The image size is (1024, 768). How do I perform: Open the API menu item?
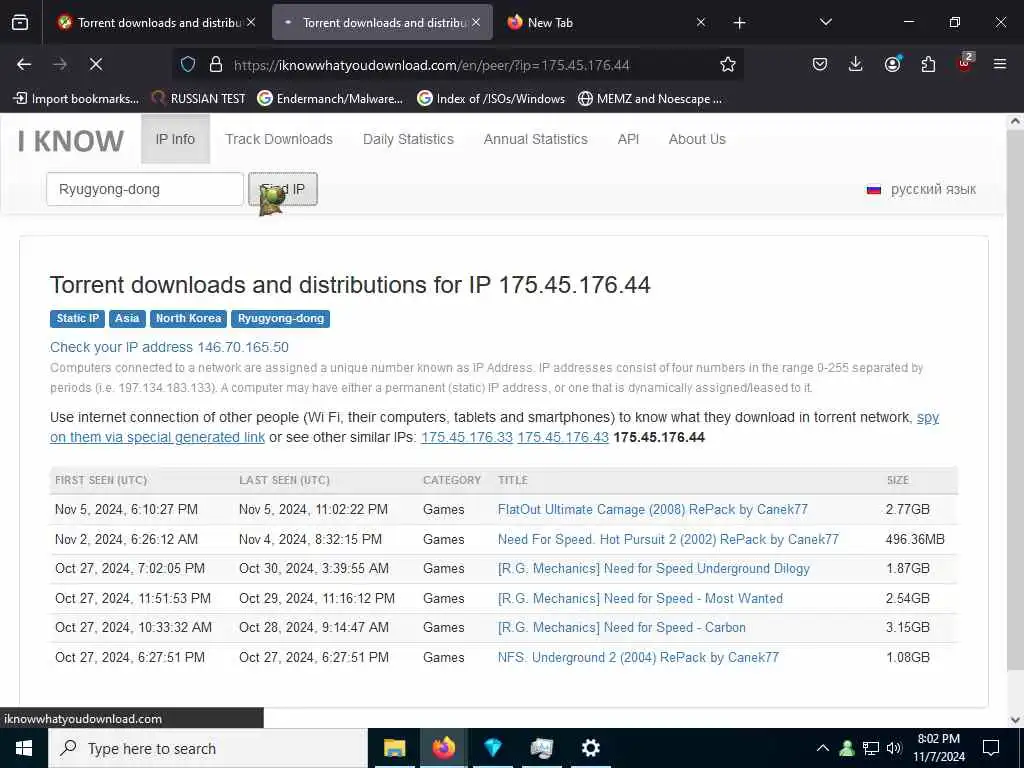(x=628, y=139)
